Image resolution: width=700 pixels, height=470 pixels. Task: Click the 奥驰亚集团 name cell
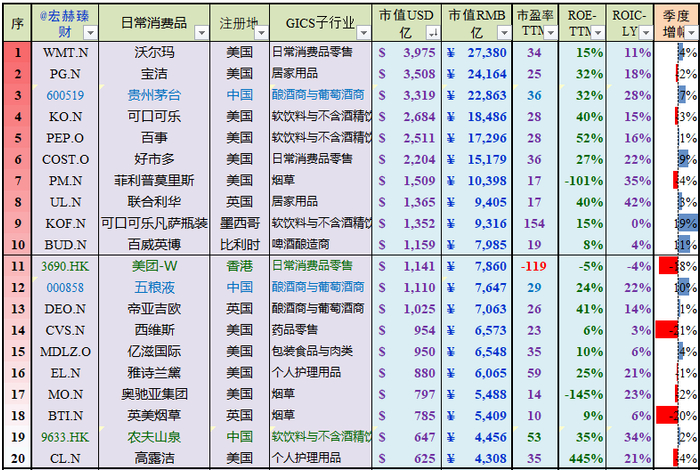coord(154,395)
